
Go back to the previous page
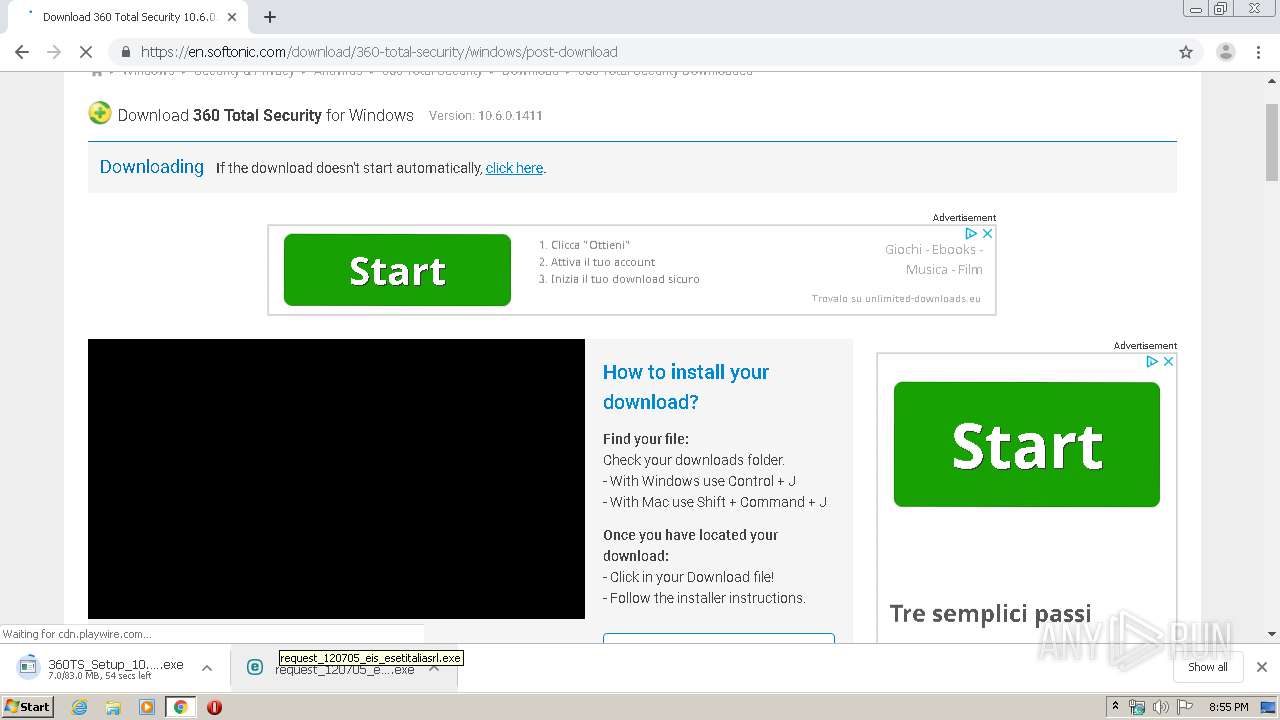[22, 52]
